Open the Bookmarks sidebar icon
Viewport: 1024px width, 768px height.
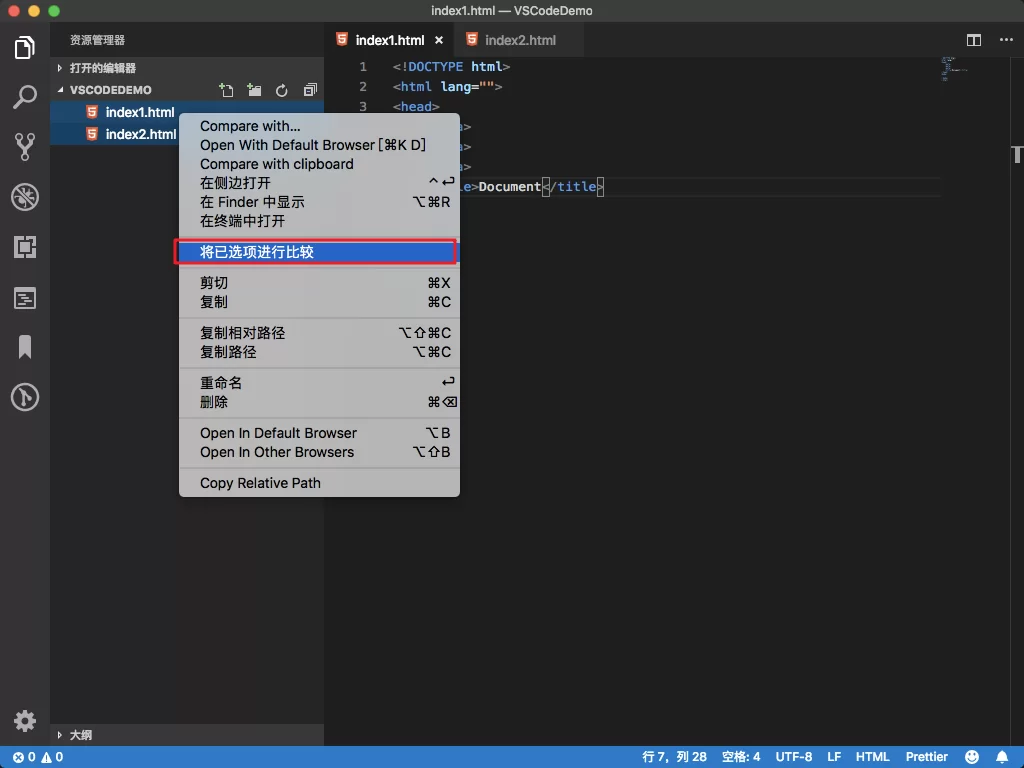pos(25,347)
